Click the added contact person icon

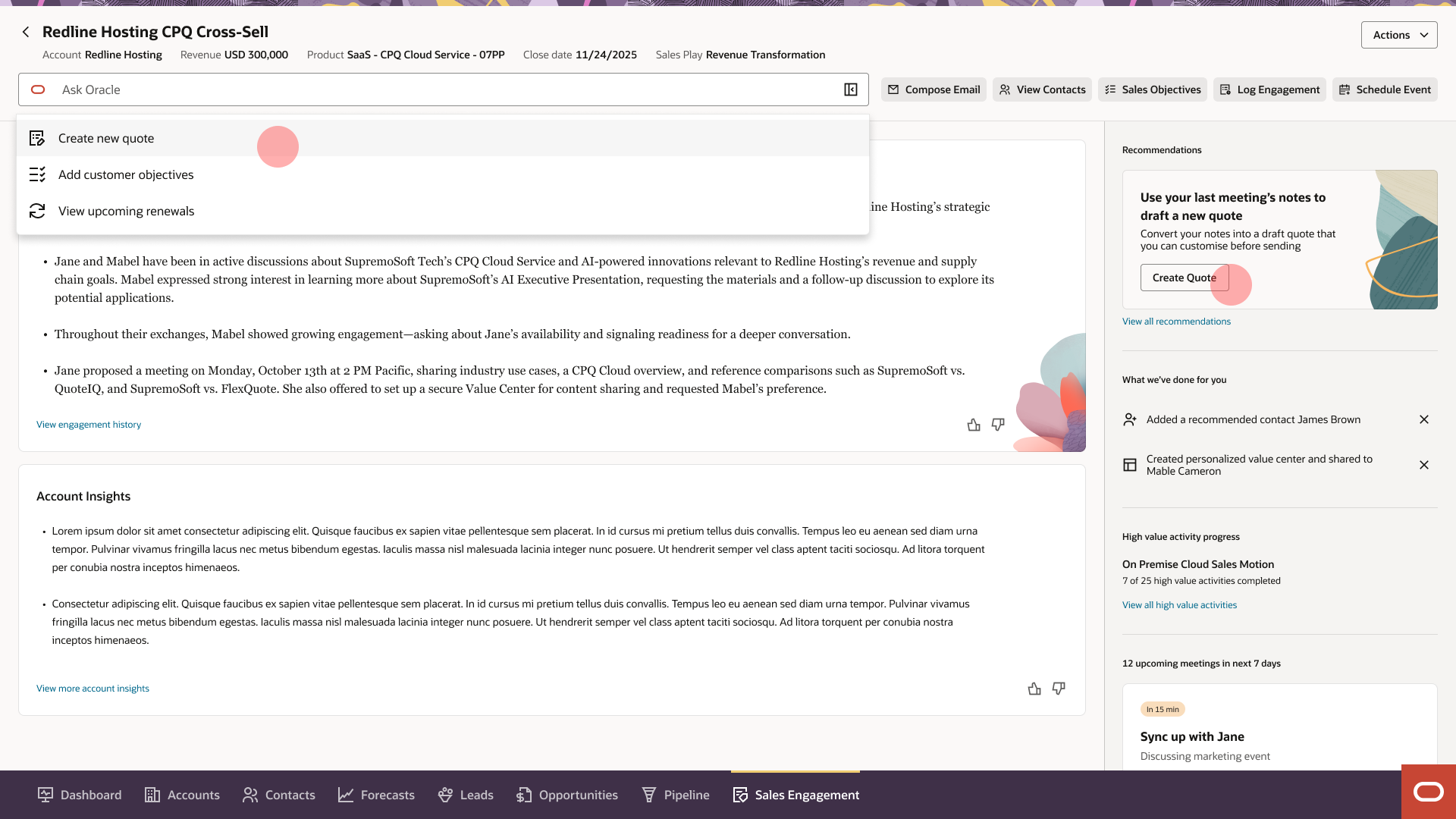coord(1130,419)
